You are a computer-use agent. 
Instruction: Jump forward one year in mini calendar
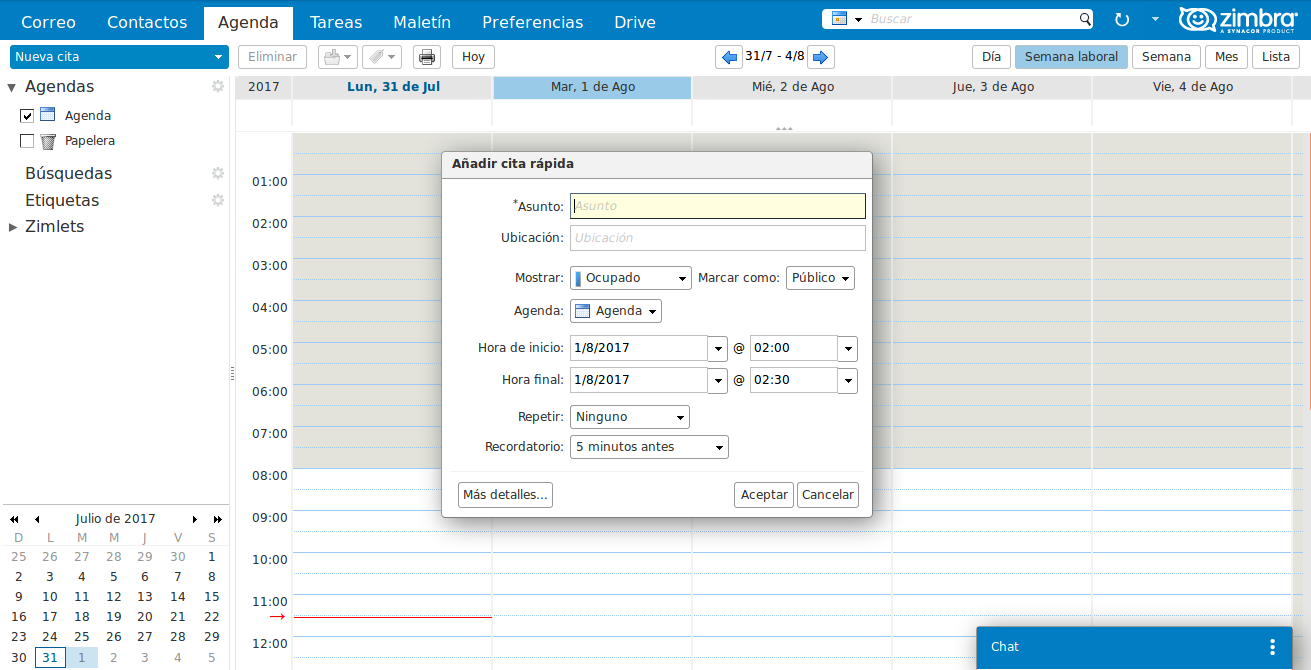(217, 519)
